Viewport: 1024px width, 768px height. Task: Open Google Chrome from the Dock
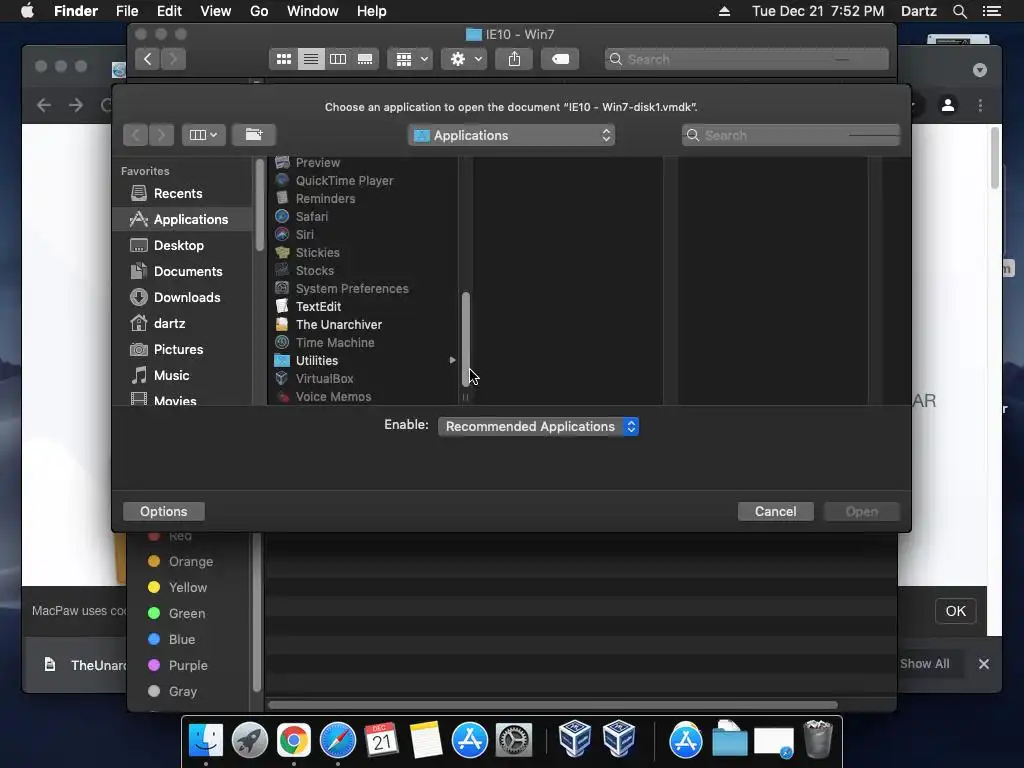[294, 741]
